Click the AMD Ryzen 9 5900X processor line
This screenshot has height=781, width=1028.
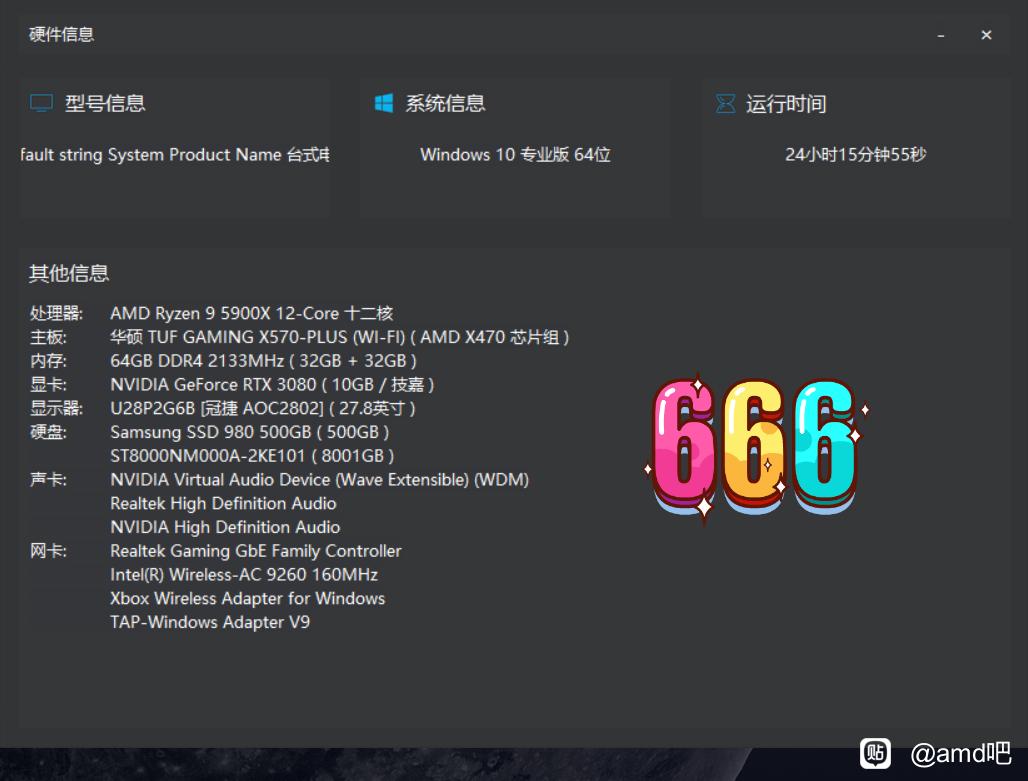(x=252, y=313)
